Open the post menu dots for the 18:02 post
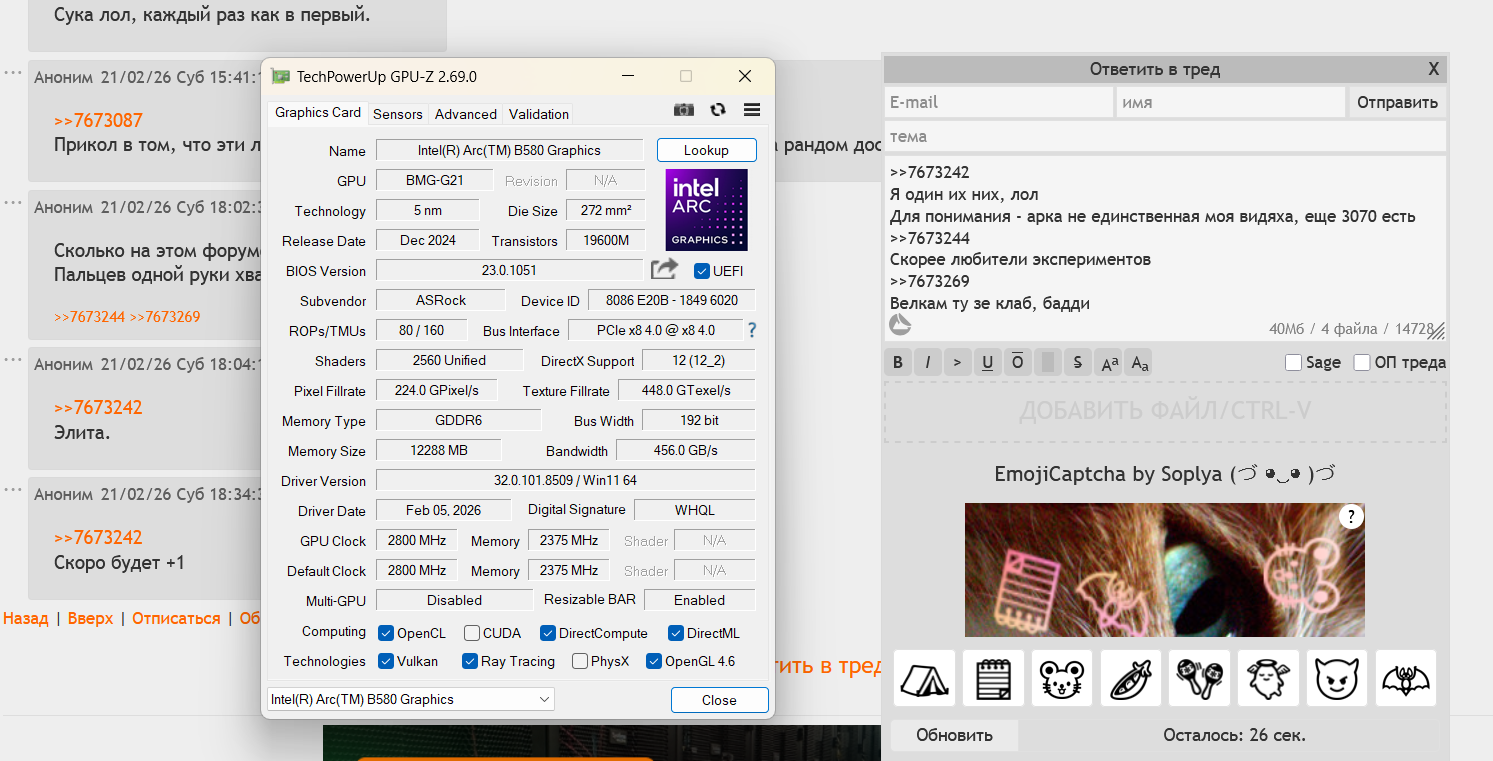The width and height of the screenshot is (1493, 761). [x=12, y=203]
